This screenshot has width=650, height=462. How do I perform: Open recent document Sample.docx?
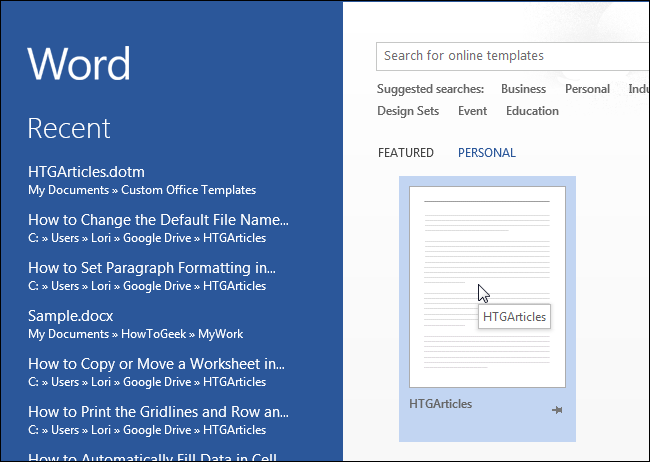pyautogui.click(x=70, y=316)
